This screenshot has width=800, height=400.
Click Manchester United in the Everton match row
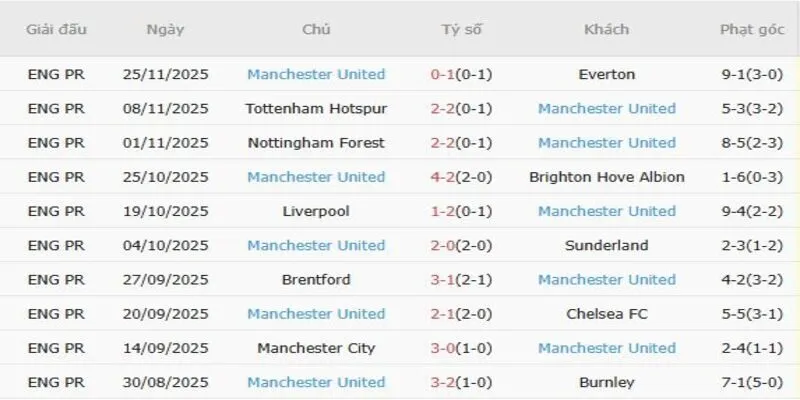[316, 74]
